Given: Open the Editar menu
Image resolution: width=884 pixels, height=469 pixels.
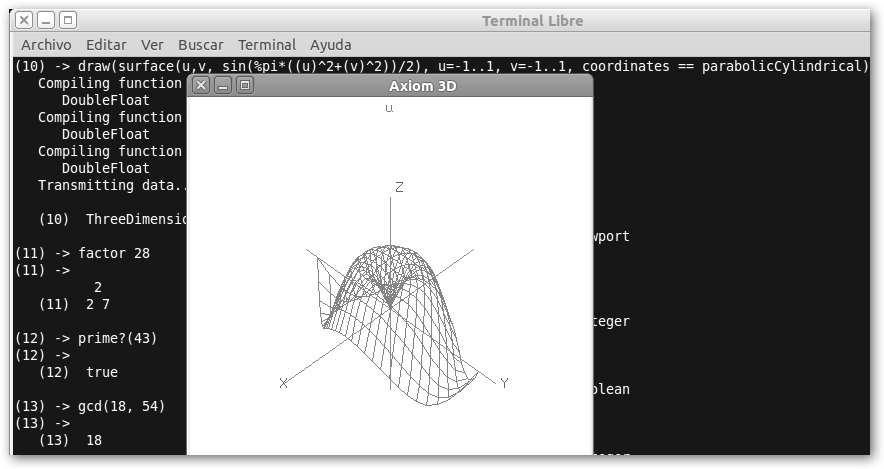Looking at the screenshot, I should 106,45.
